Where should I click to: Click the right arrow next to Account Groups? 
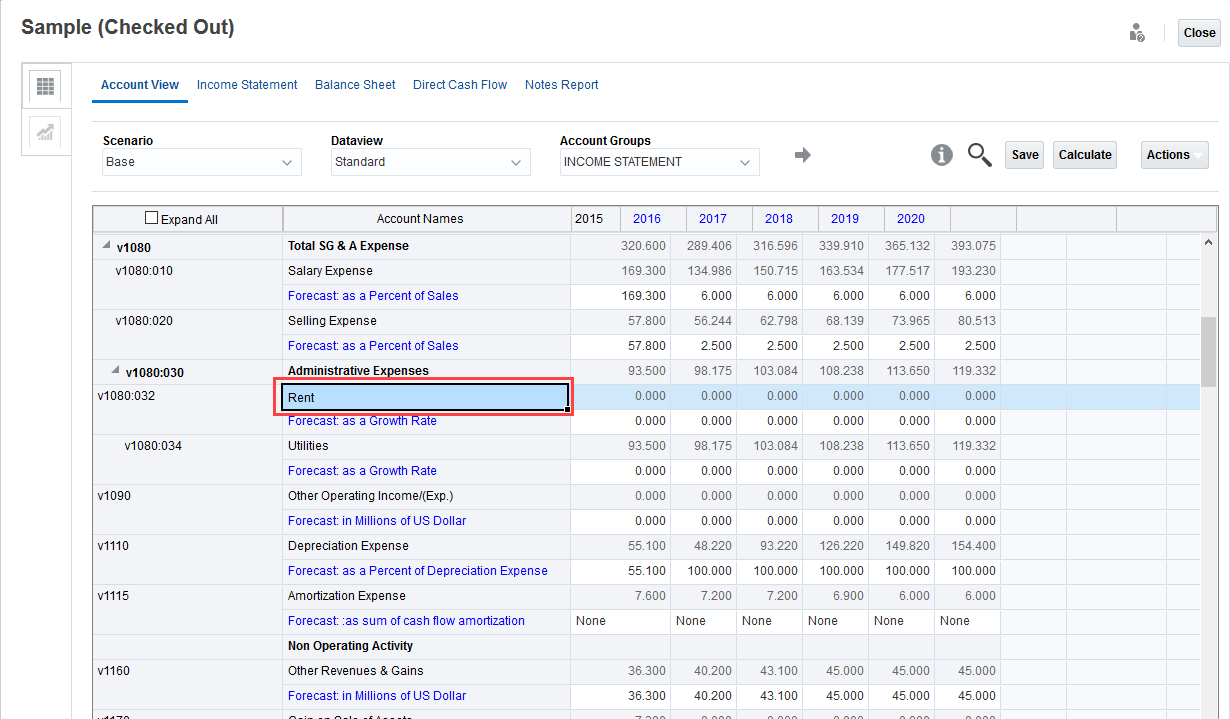tap(802, 155)
